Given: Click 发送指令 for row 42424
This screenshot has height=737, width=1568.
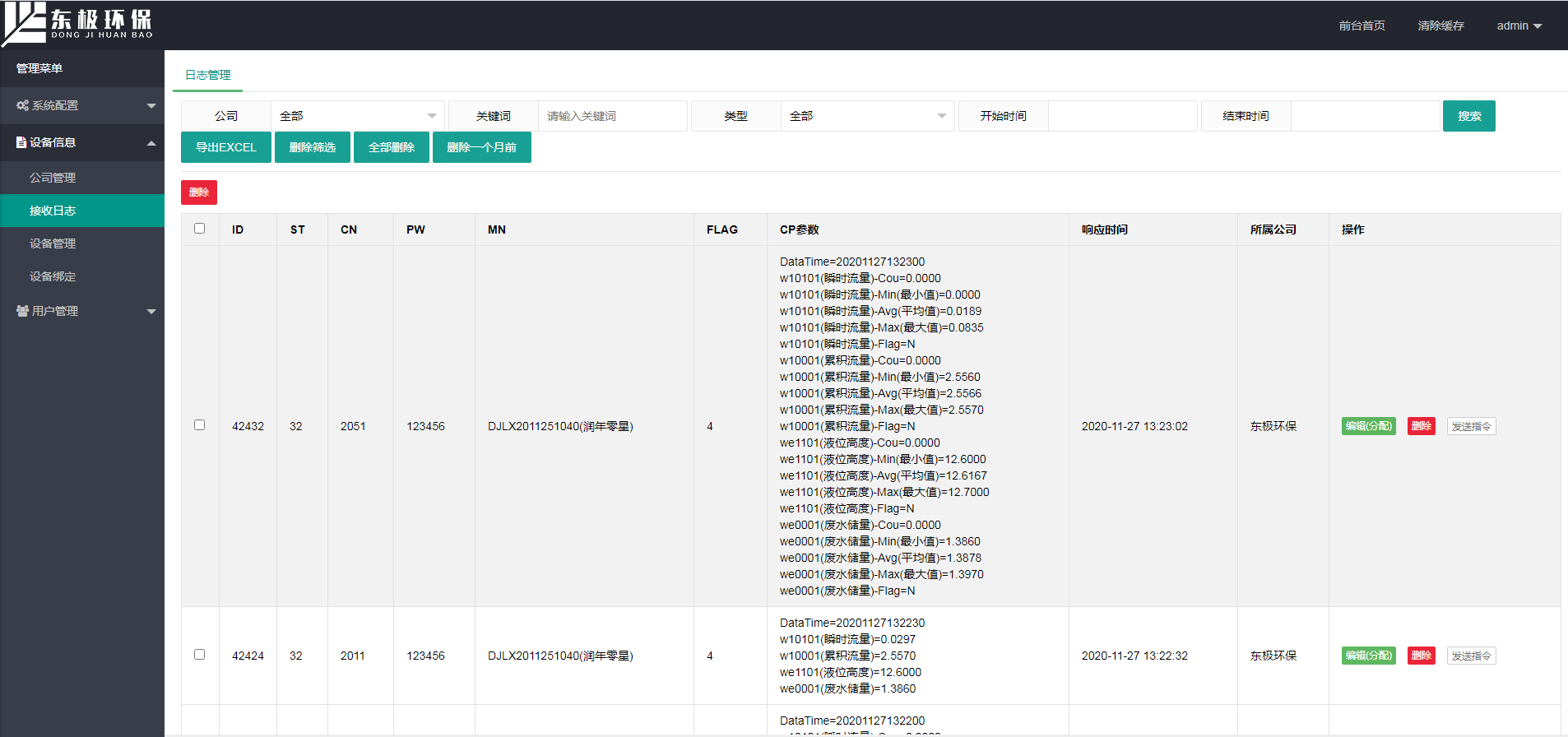Looking at the screenshot, I should 1472,656.
